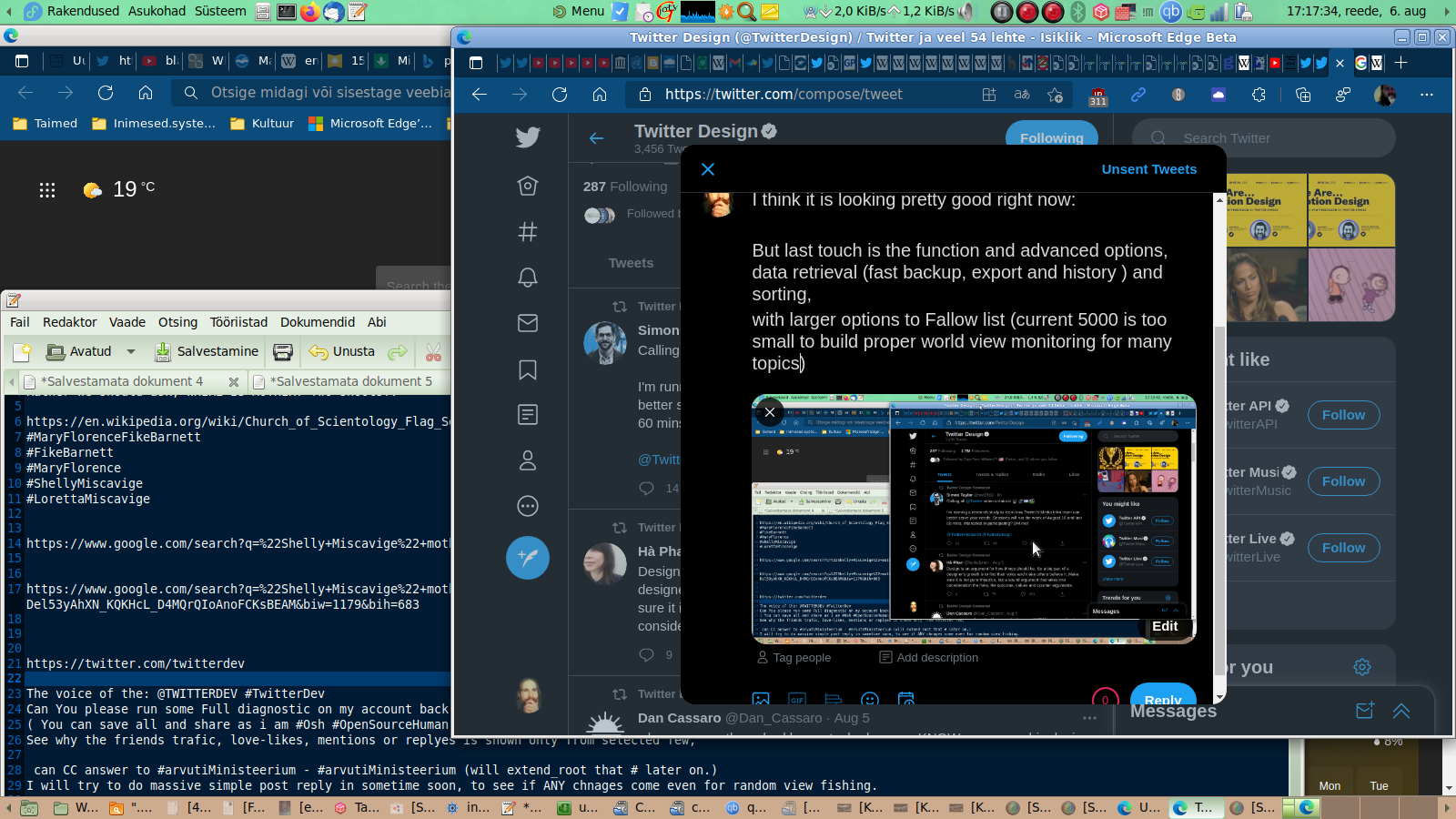This screenshot has height=819, width=1456.
Task: Click the Reply button
Action: click(x=1163, y=695)
